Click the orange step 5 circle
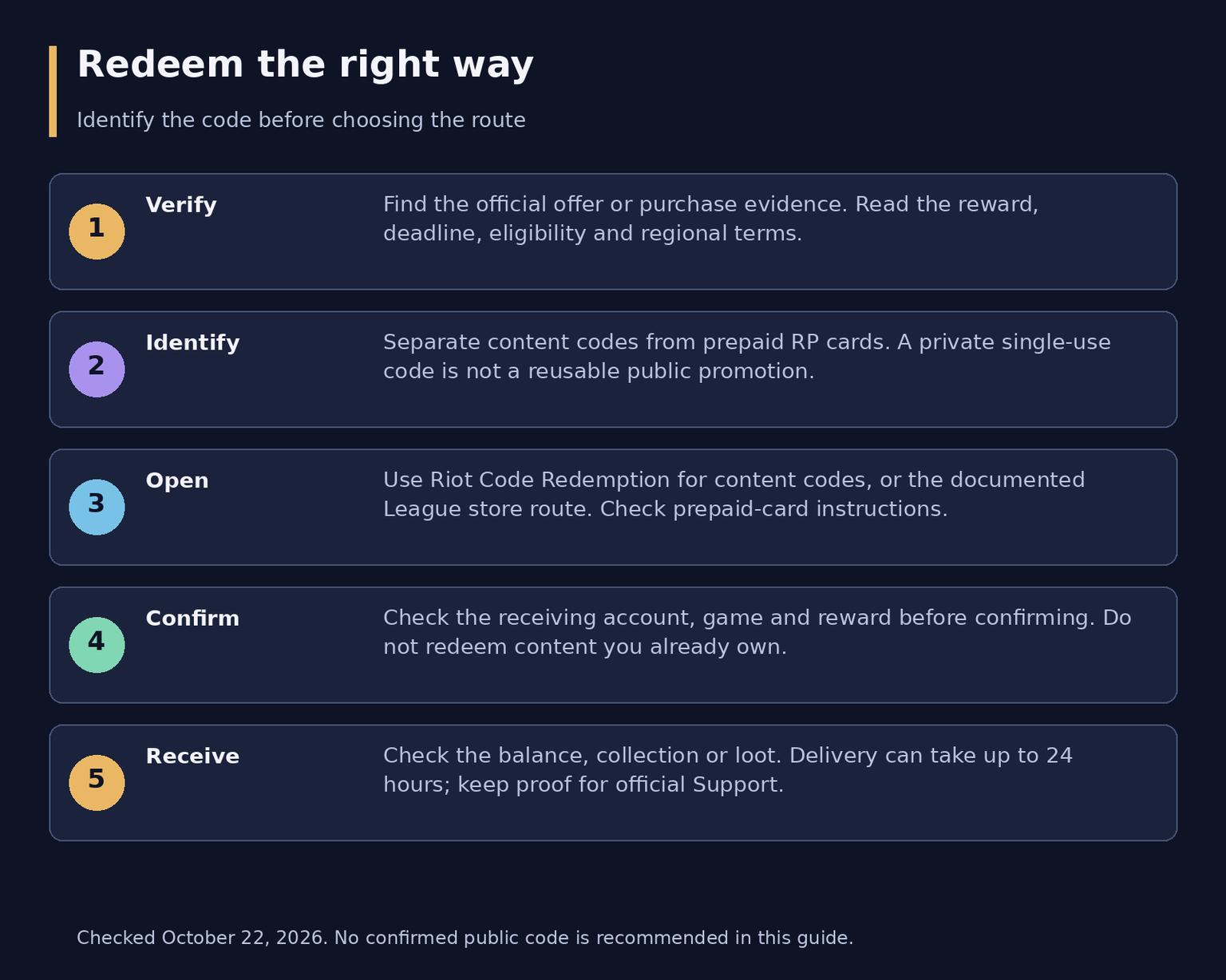1226x980 pixels. [97, 783]
